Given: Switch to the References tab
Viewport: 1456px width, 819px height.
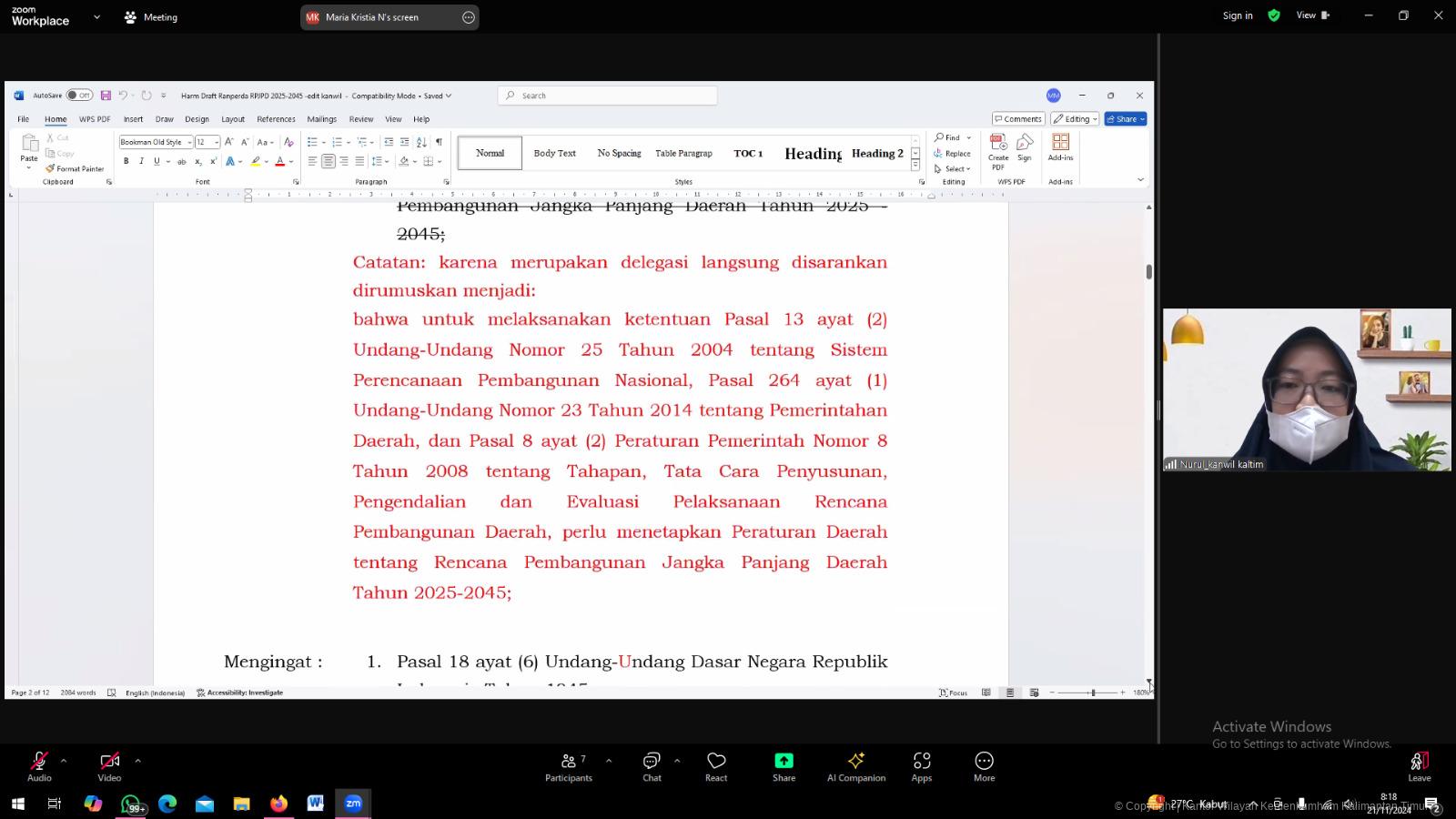Looking at the screenshot, I should coord(276,119).
